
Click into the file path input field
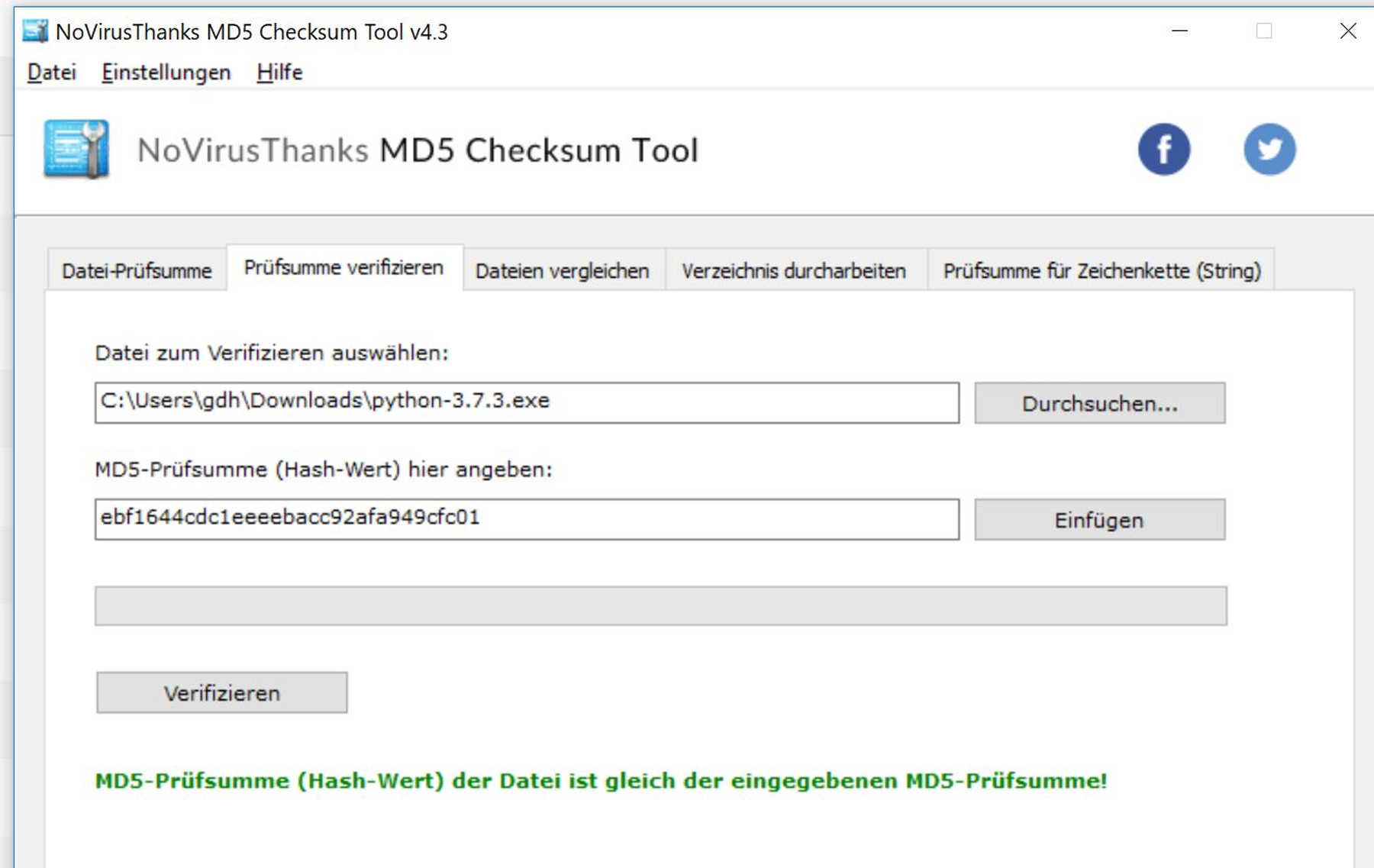click(x=527, y=402)
